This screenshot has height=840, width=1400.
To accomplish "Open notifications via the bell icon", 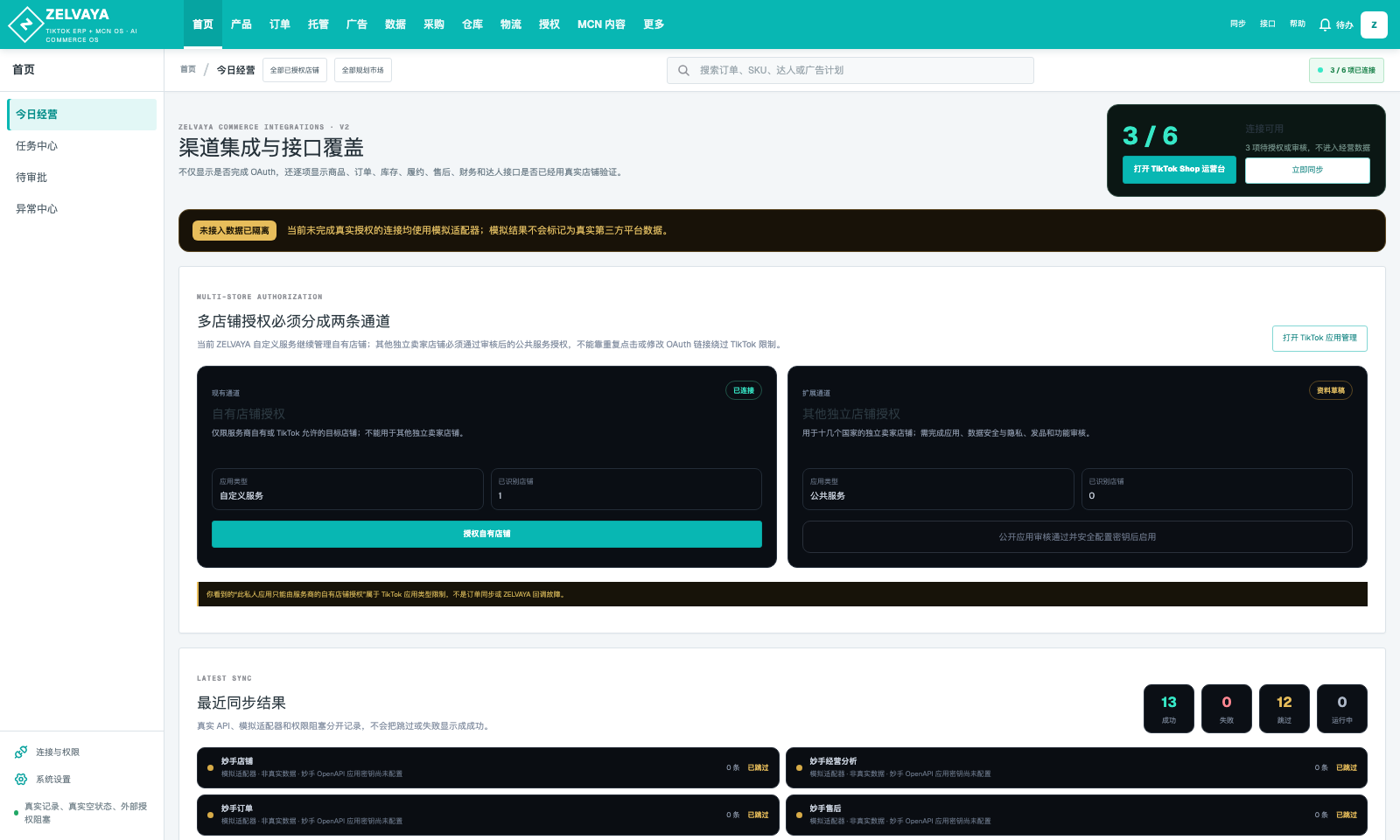I will (1325, 24).
